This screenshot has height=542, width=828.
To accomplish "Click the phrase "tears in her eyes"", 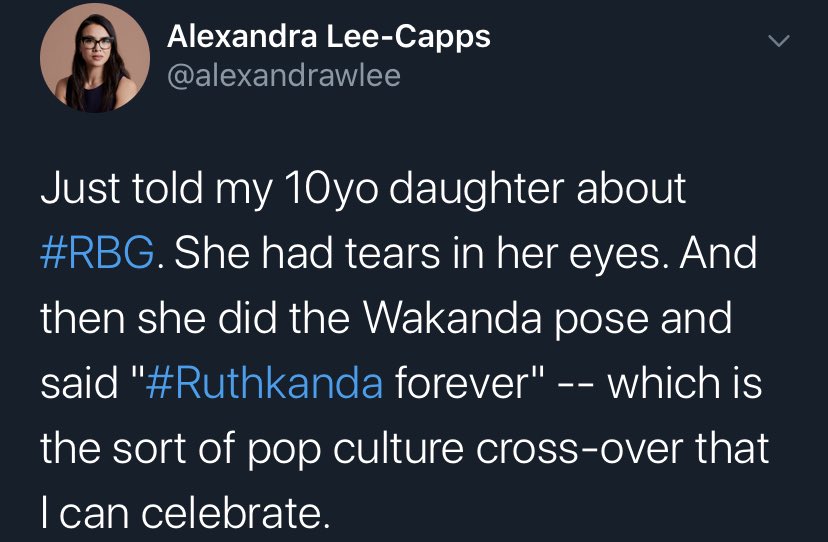I will tap(482, 254).
